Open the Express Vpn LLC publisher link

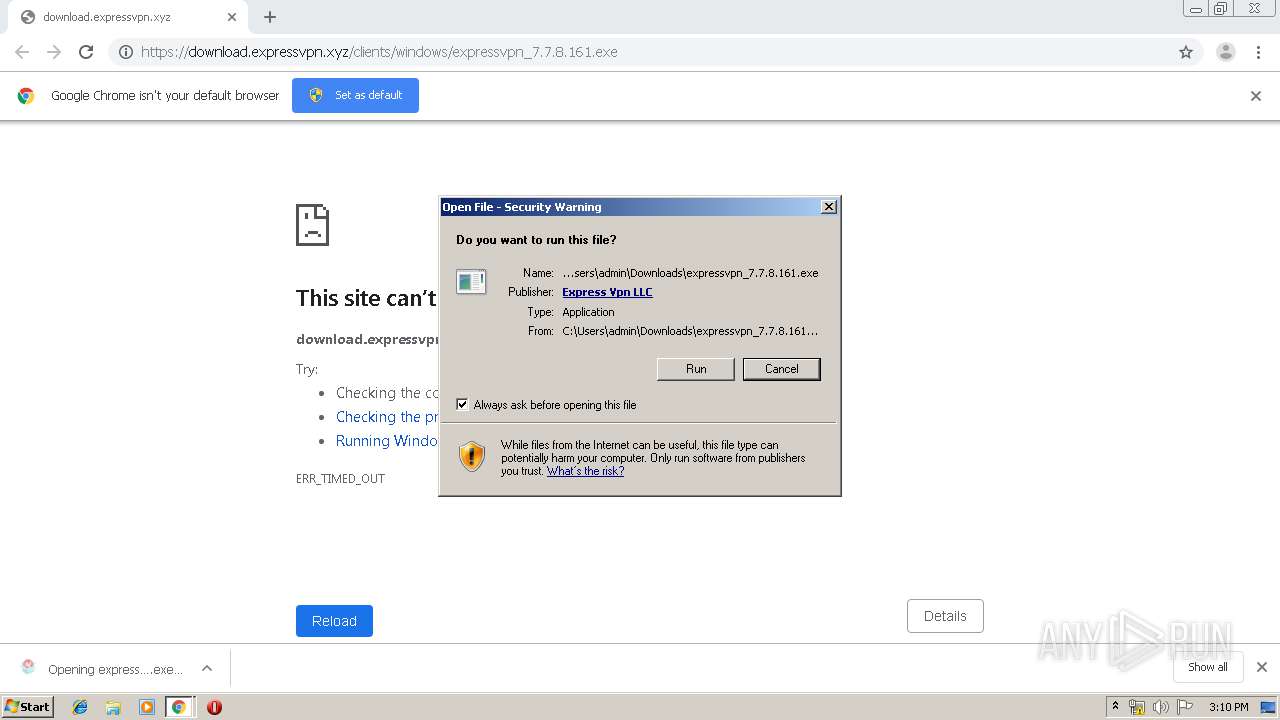pos(607,292)
